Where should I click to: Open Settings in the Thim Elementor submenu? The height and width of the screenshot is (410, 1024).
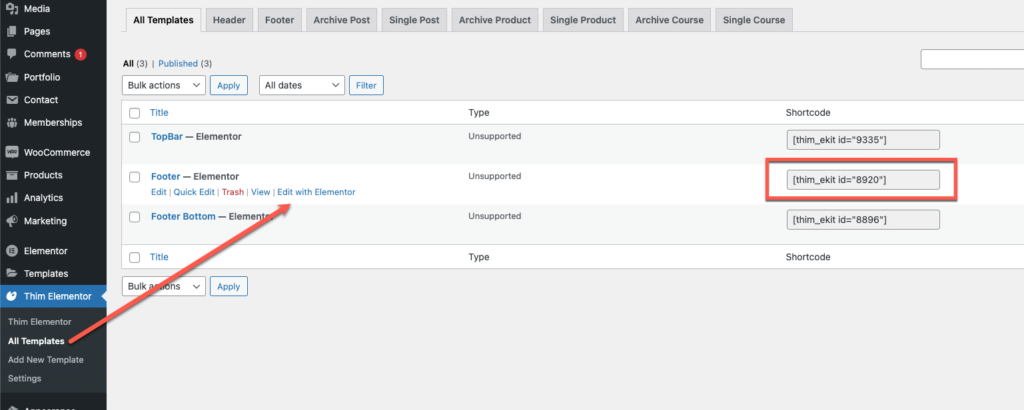[x=24, y=379]
